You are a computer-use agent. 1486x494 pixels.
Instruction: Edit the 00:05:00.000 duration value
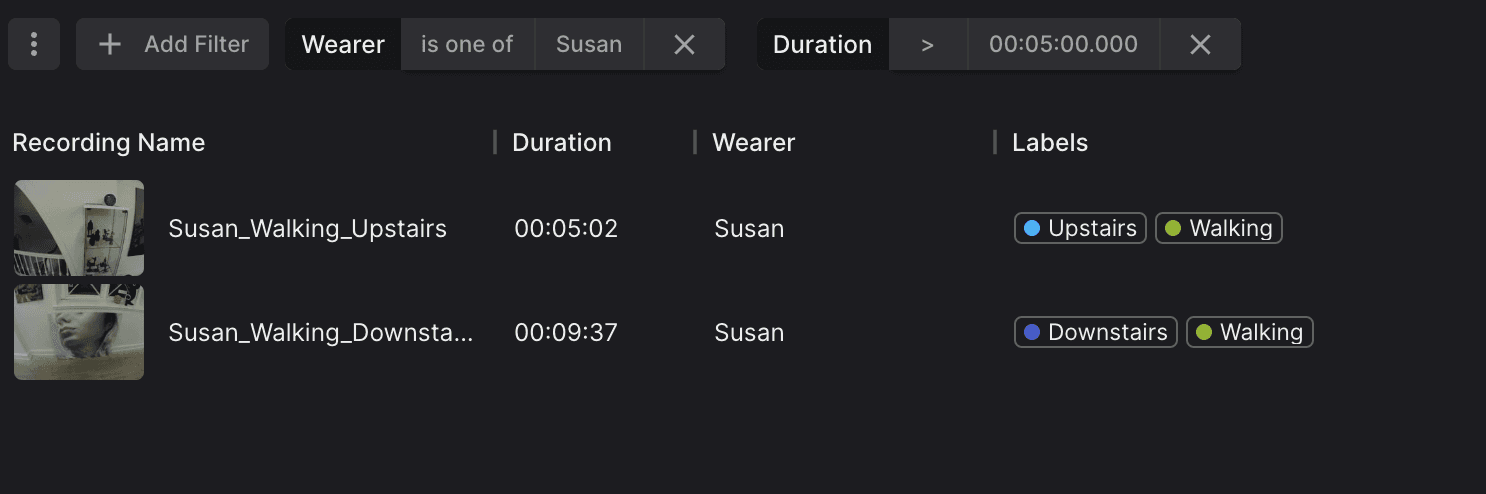1063,44
